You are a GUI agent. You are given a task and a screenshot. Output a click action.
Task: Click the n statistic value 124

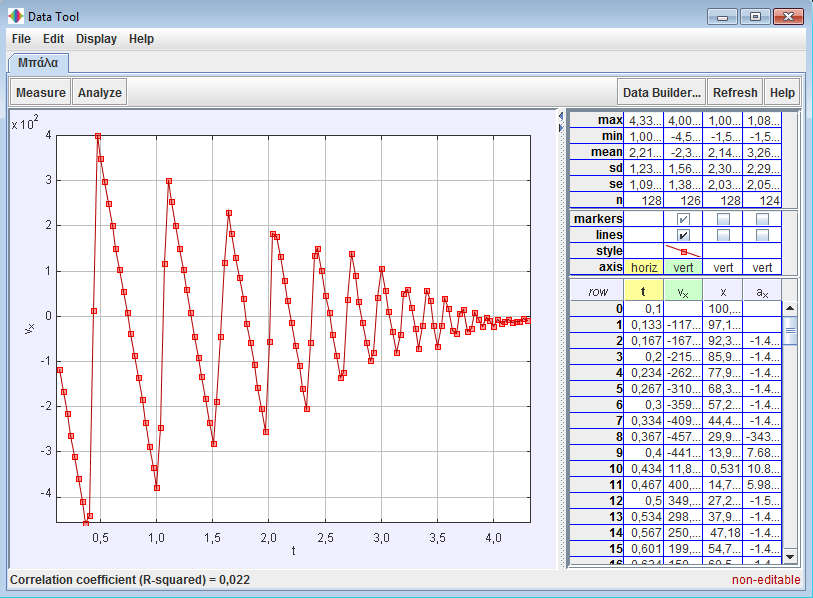coord(762,201)
